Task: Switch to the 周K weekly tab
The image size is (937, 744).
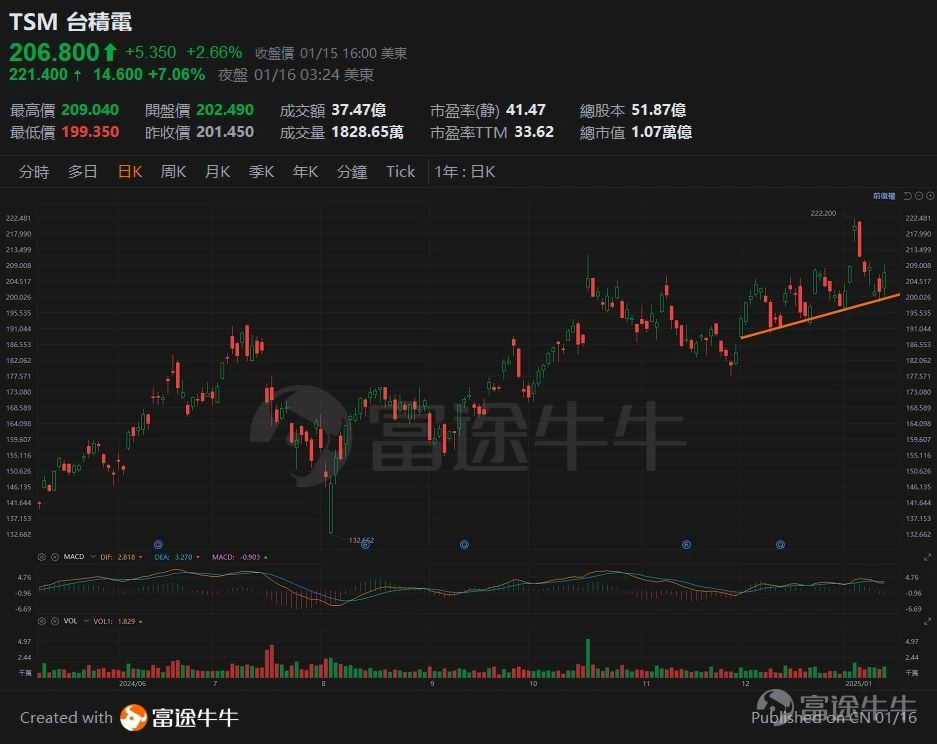Action: 173,172
